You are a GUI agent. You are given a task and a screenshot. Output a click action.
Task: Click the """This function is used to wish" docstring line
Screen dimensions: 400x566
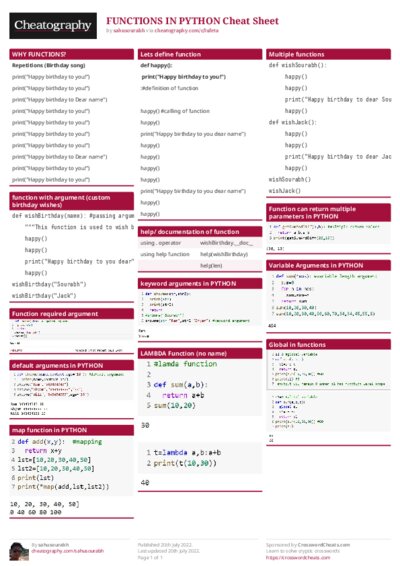point(79,227)
